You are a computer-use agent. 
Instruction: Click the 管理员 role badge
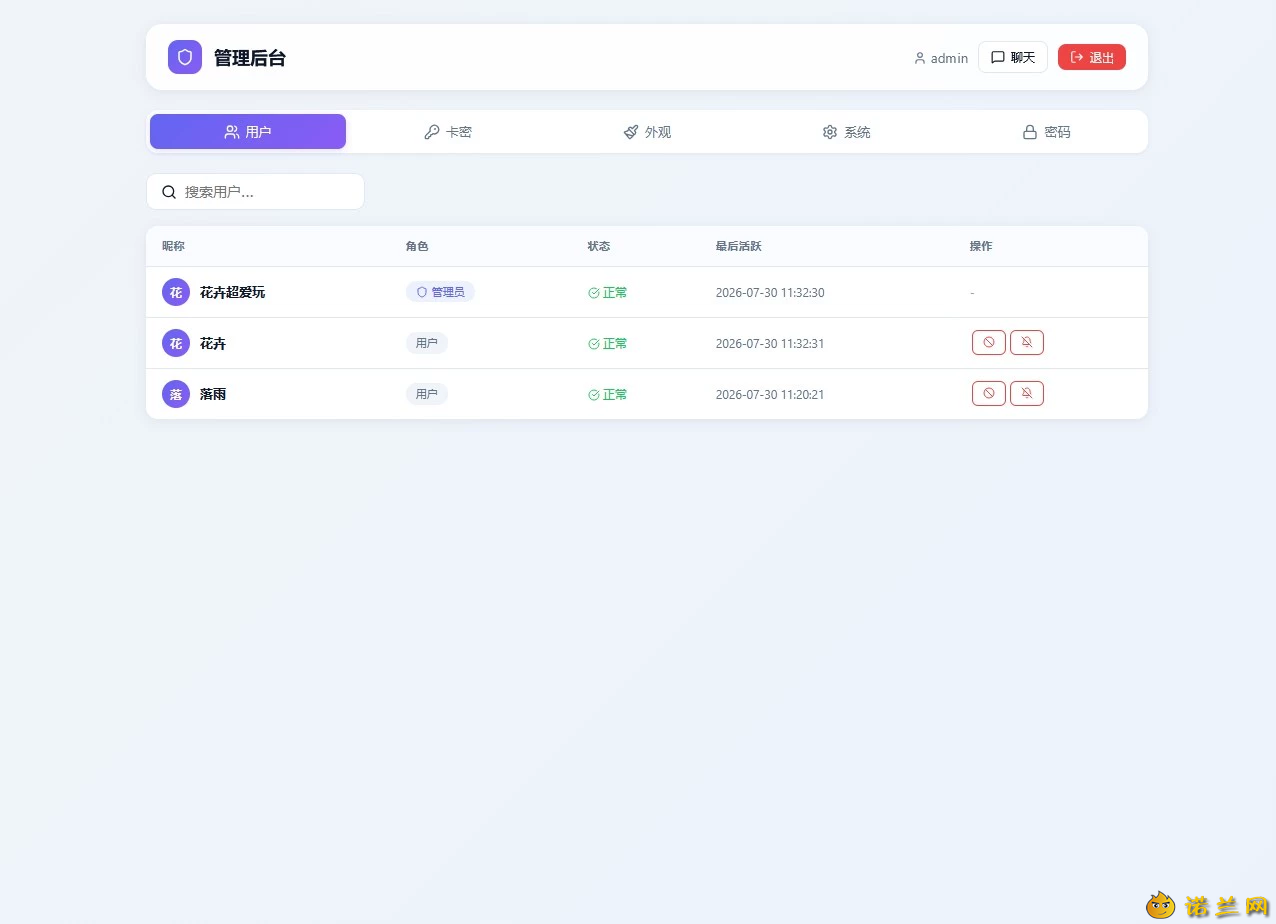[x=440, y=292]
